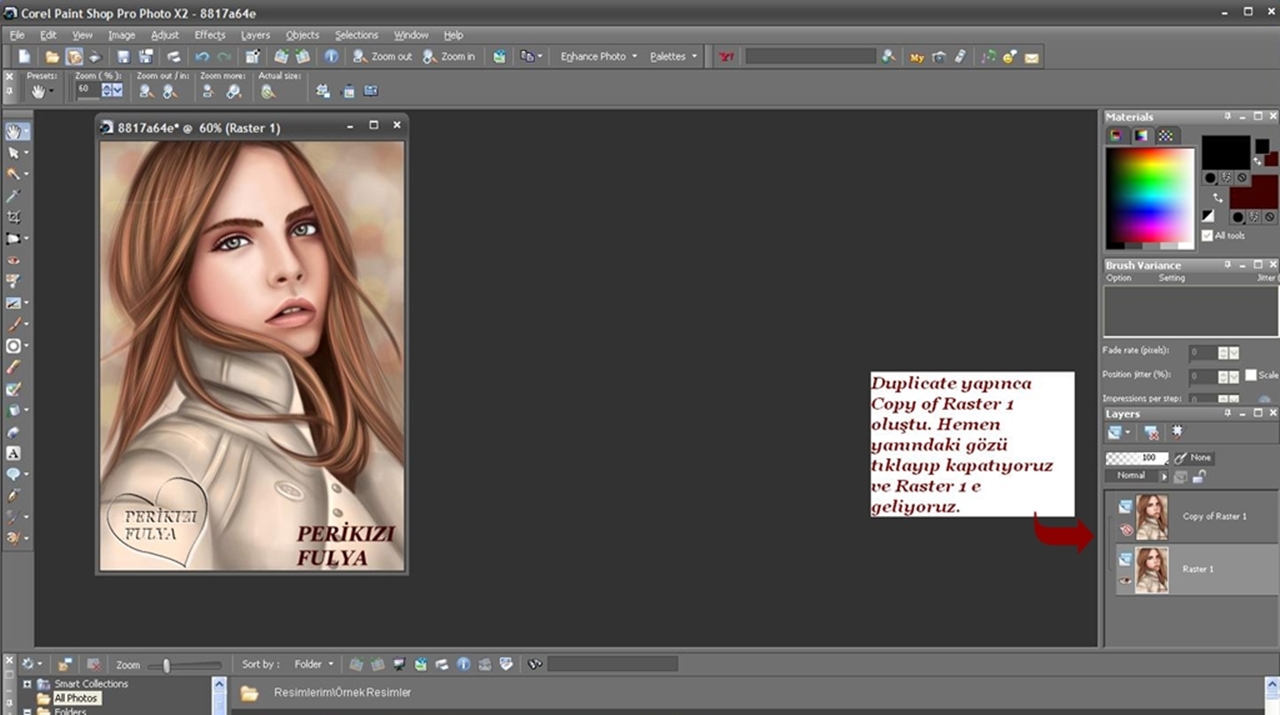The width and height of the screenshot is (1280, 715).
Task: Pick the Dropper tool
Action: pos(13,195)
